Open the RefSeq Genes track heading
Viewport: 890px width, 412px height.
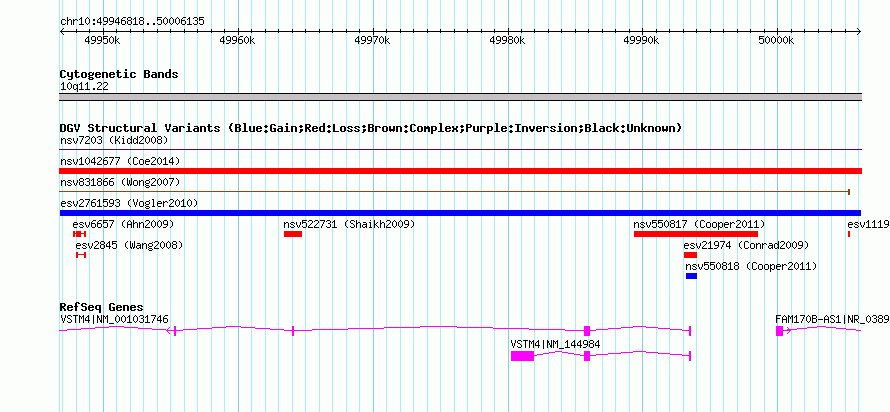102,308
